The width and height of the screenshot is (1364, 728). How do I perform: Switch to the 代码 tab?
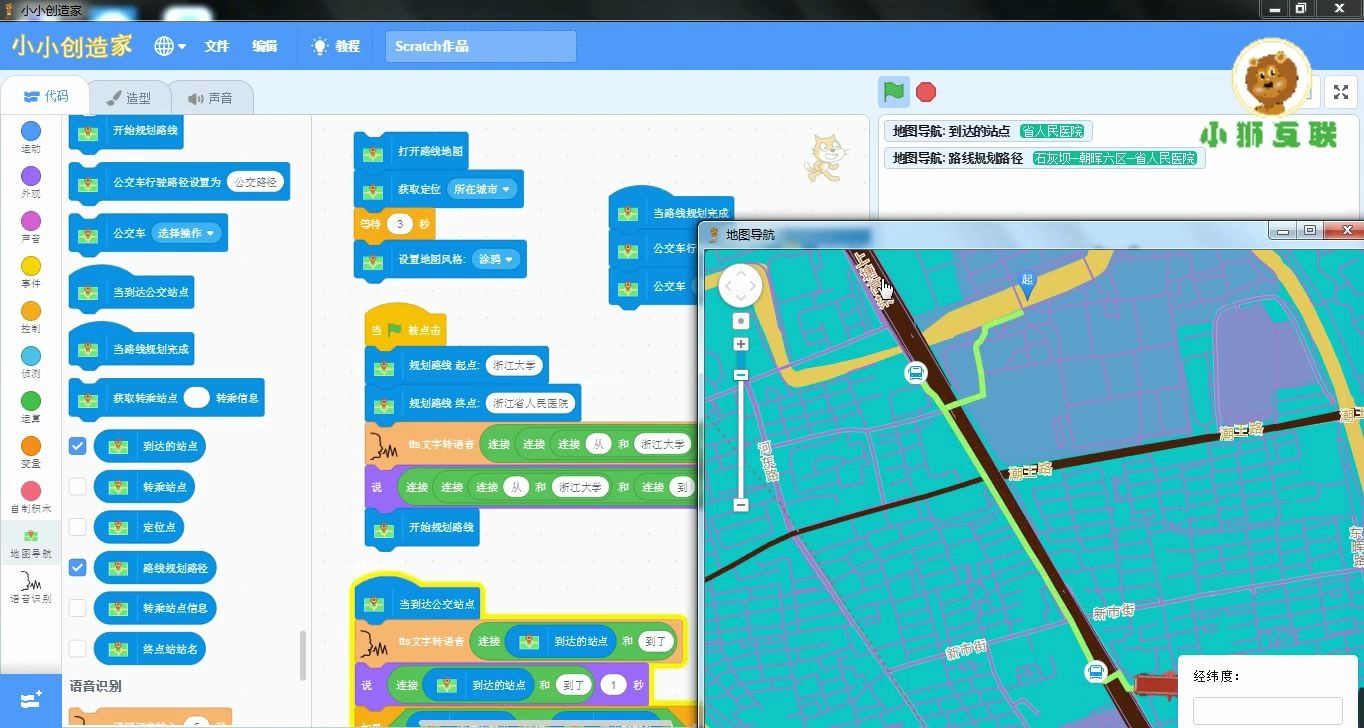pos(46,97)
